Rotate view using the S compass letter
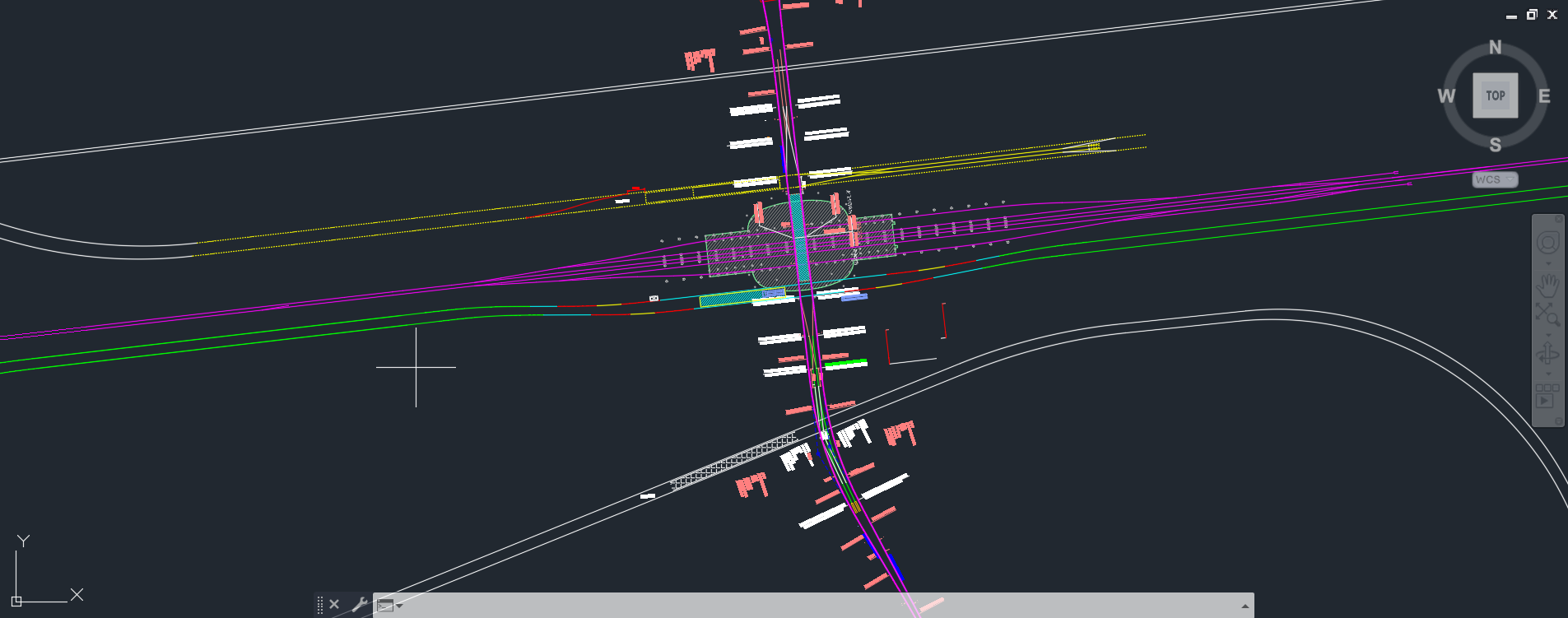This screenshot has height=618, width=1568. click(1495, 146)
